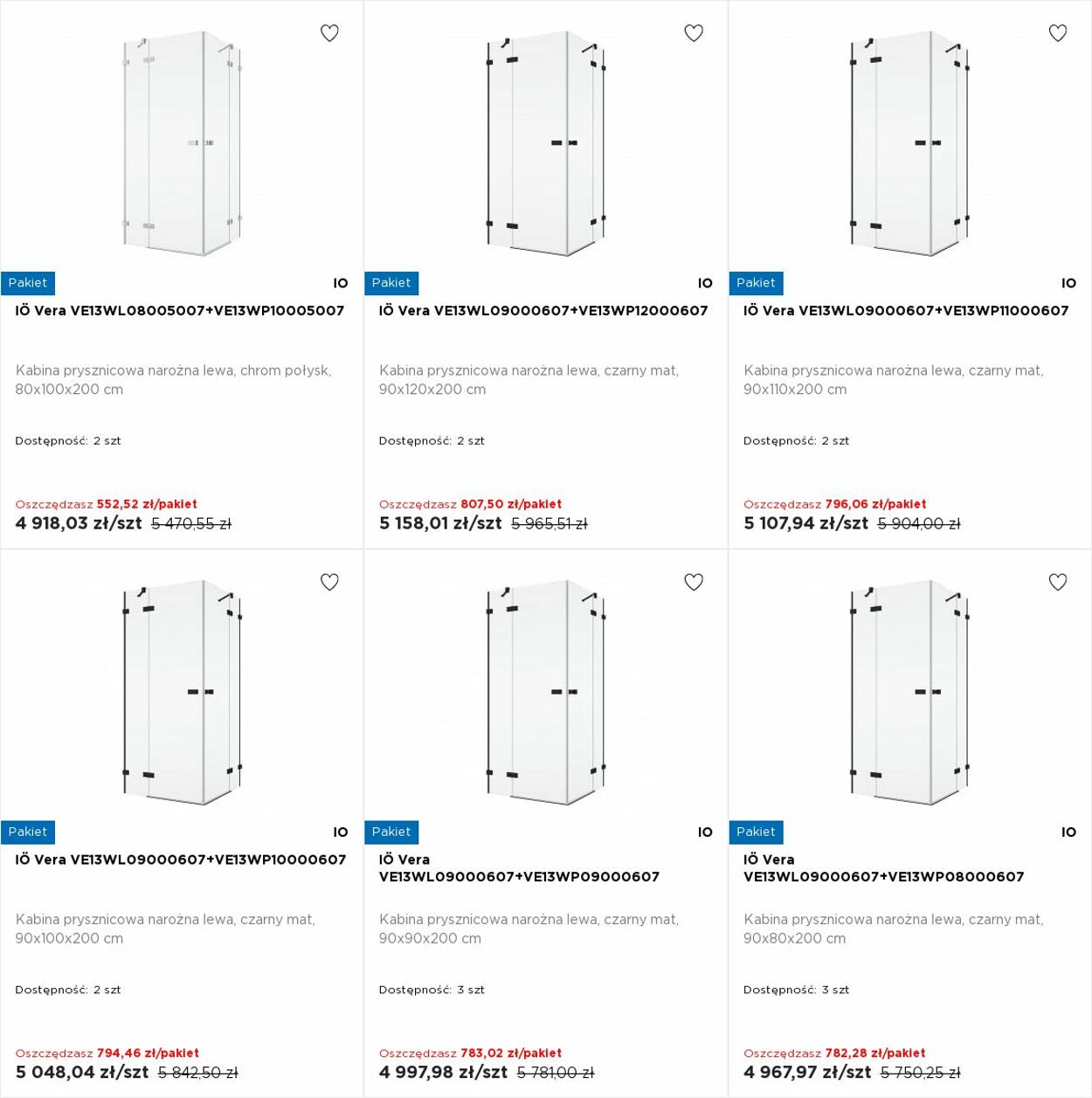Click description of 90x110x200 czarny mat cabin

[x=894, y=380]
